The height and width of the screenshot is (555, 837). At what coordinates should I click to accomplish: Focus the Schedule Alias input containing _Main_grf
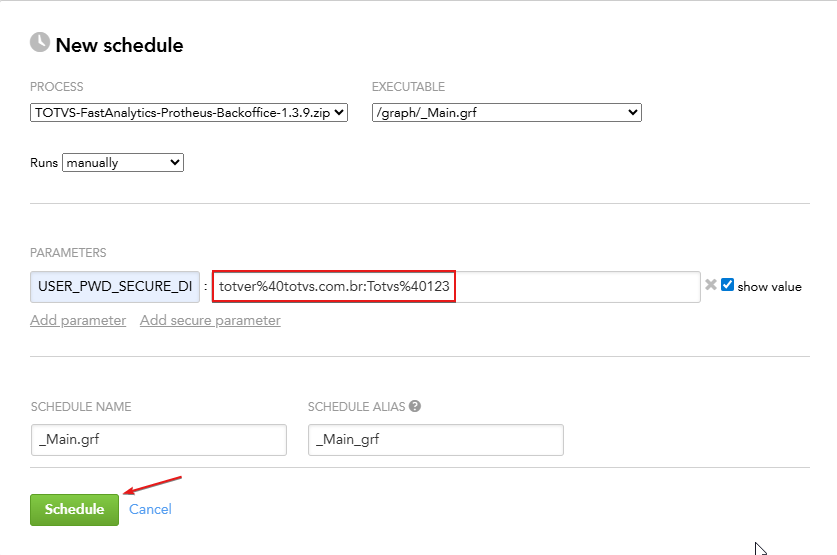435,440
